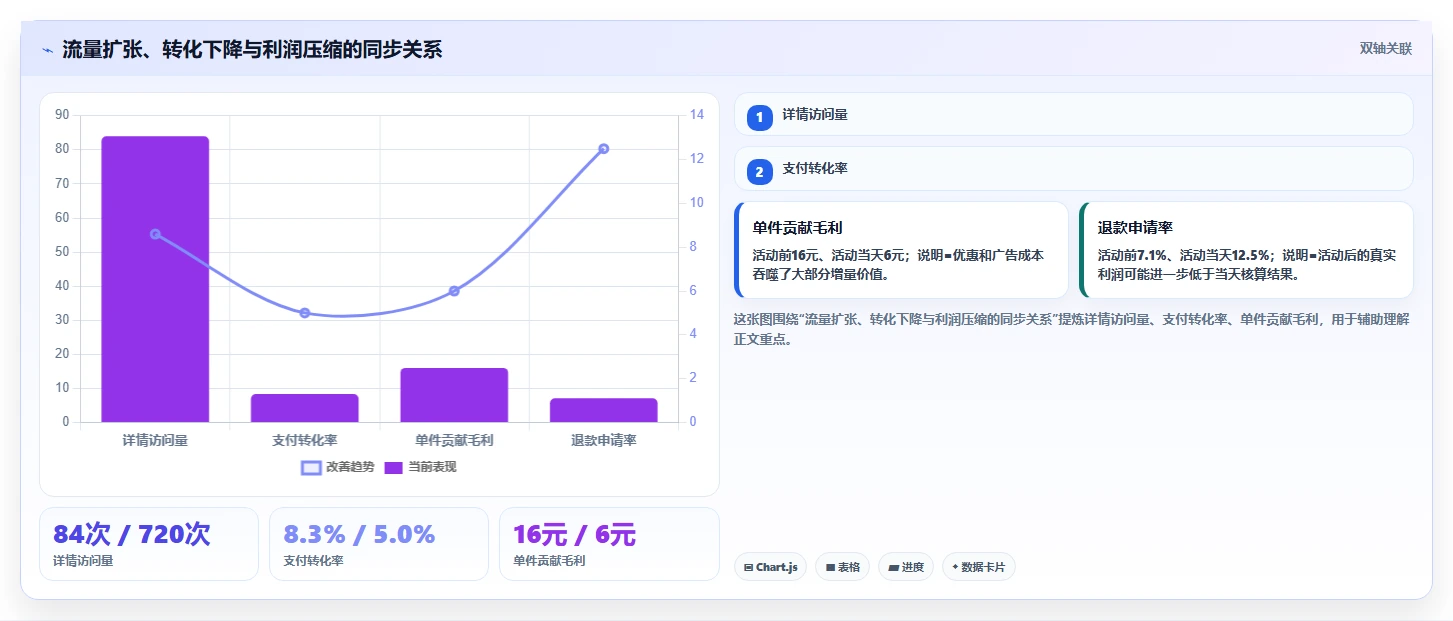Click the 支付转化率 bar in chart

pos(304,408)
